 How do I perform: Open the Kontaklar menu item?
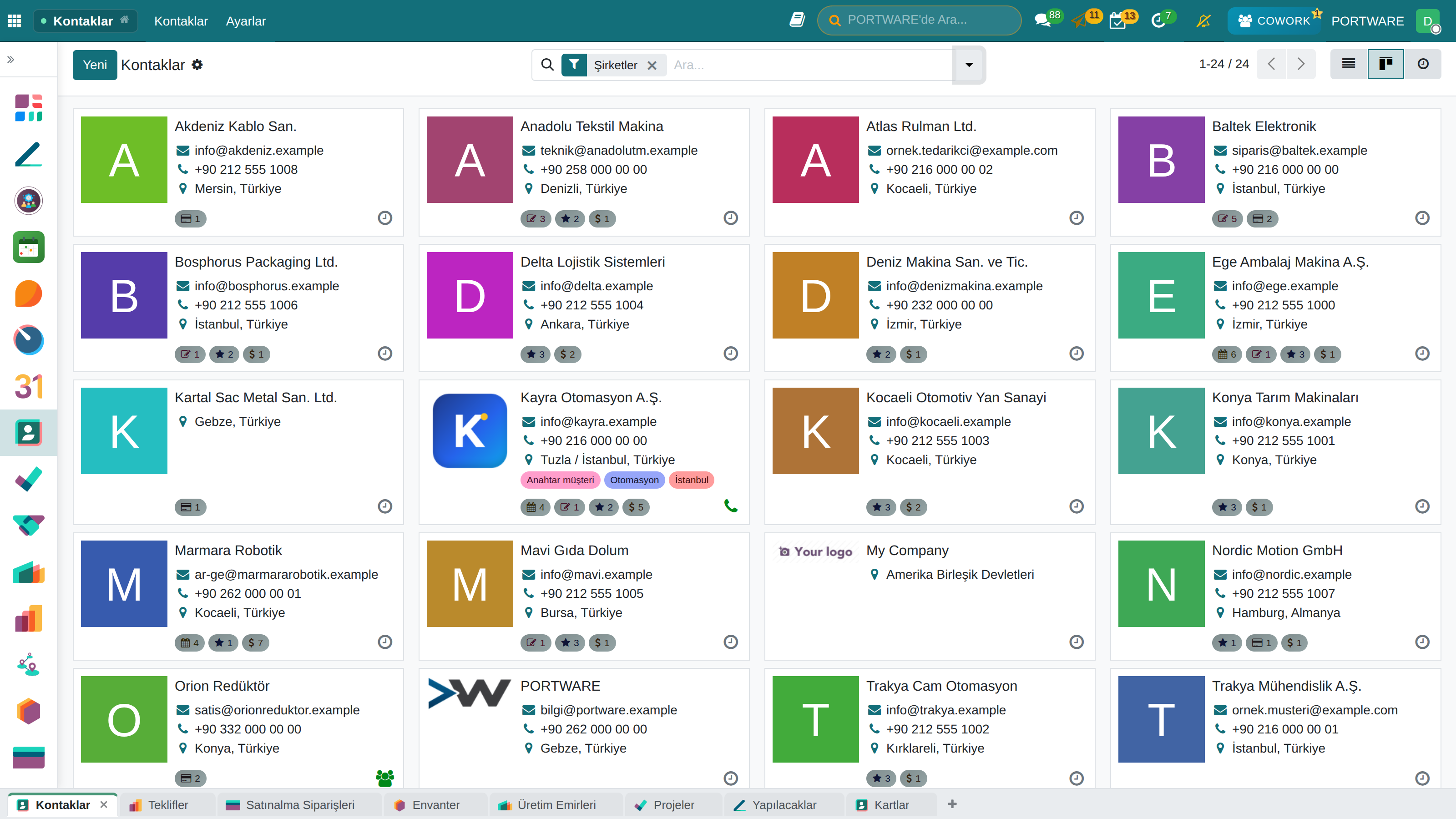coord(181,21)
